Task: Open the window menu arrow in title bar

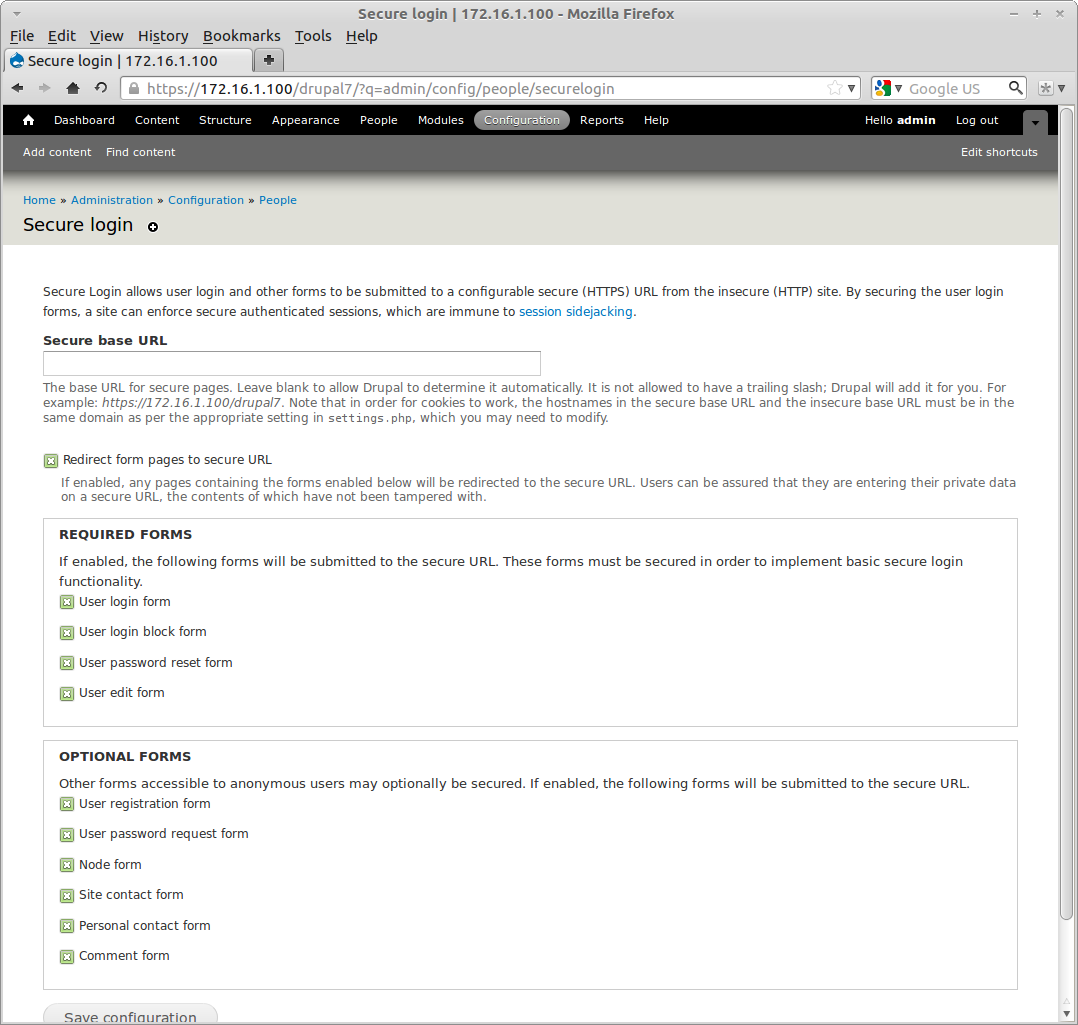Action: tap(16, 14)
